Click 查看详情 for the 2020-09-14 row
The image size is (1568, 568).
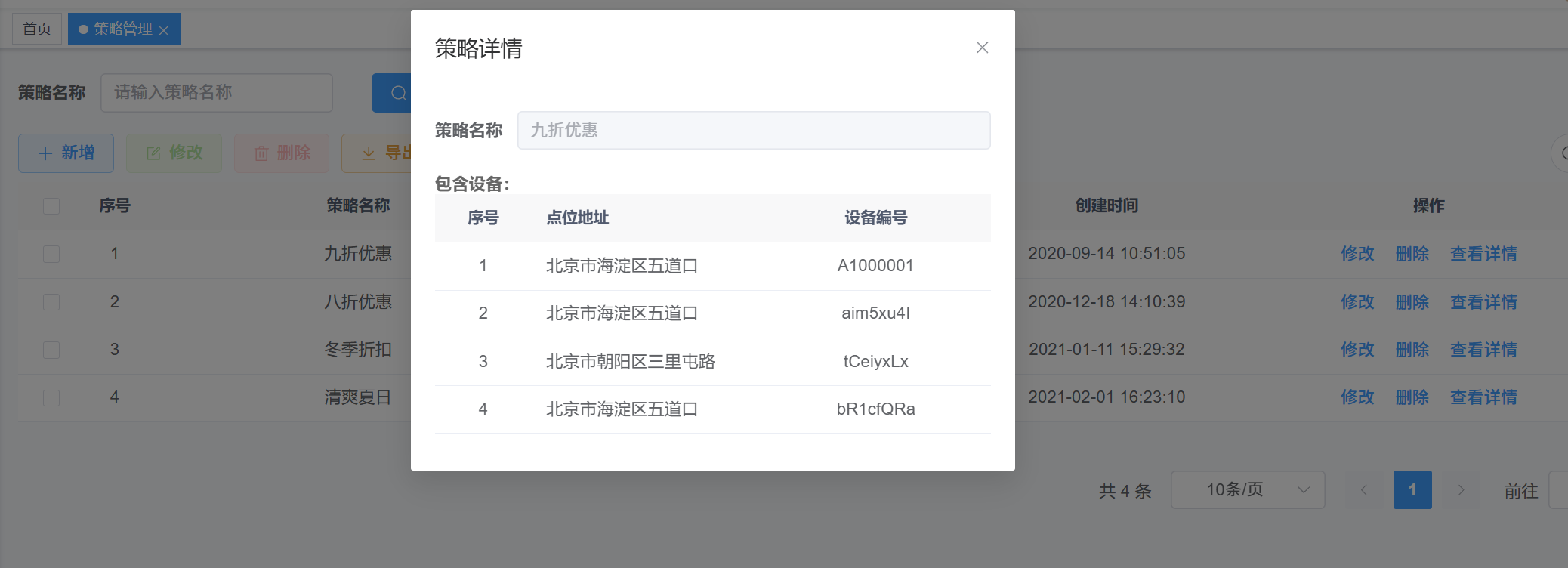click(1483, 254)
